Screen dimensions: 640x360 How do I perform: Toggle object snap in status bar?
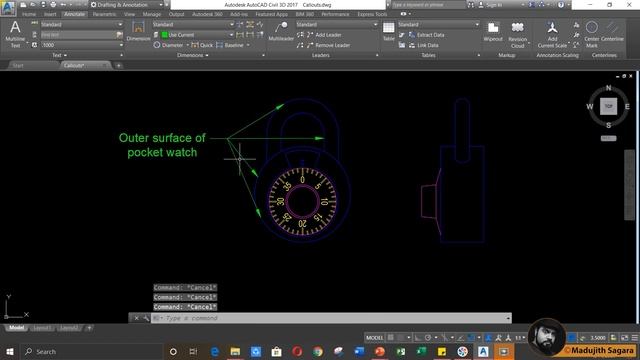point(471,338)
